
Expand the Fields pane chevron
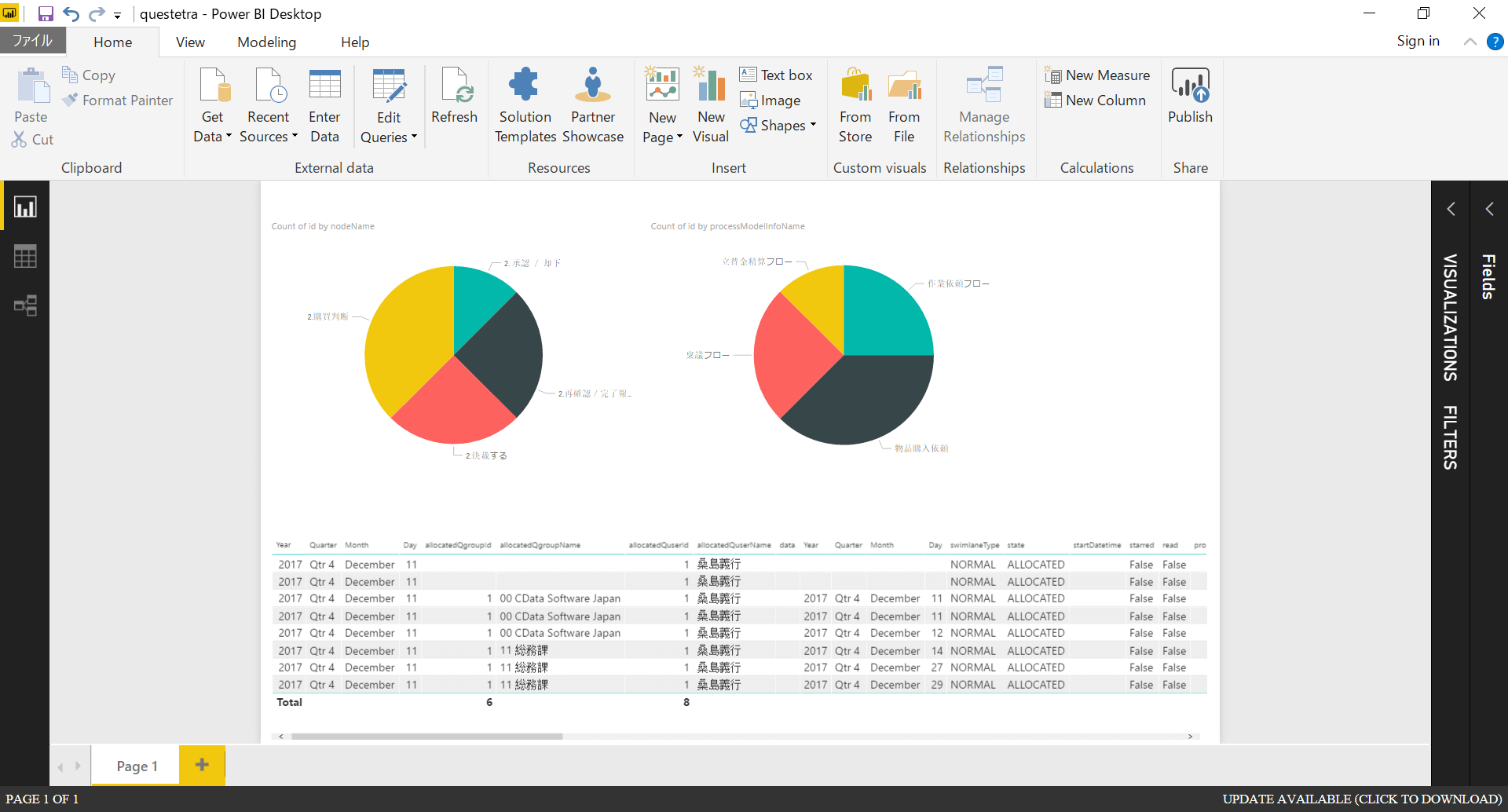point(1489,209)
